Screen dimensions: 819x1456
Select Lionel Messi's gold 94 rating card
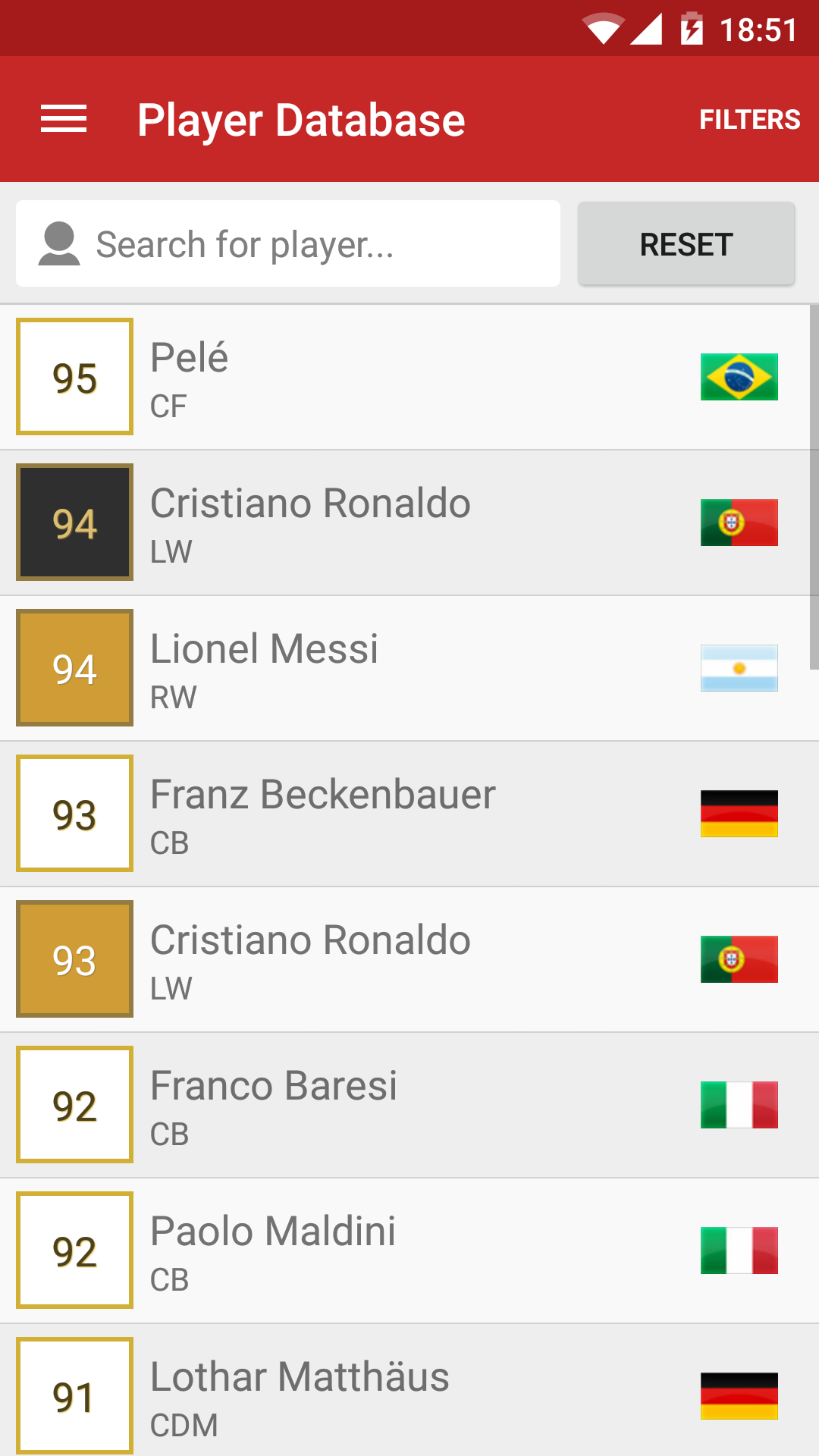(74, 668)
